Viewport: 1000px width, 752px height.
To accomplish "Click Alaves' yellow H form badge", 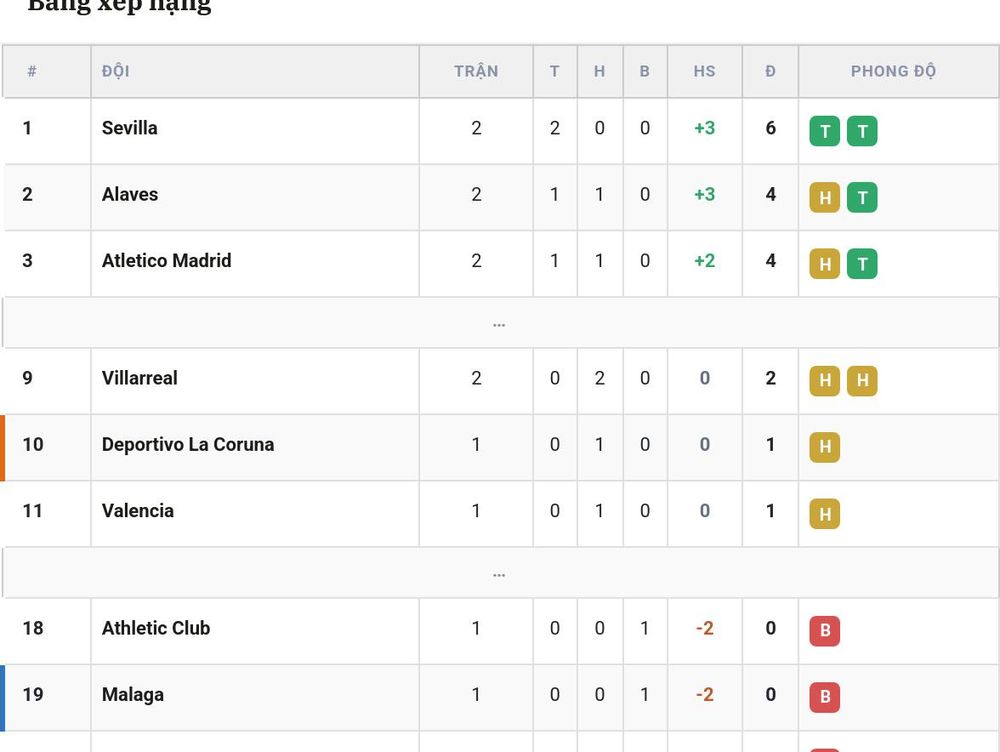I will [x=825, y=198].
